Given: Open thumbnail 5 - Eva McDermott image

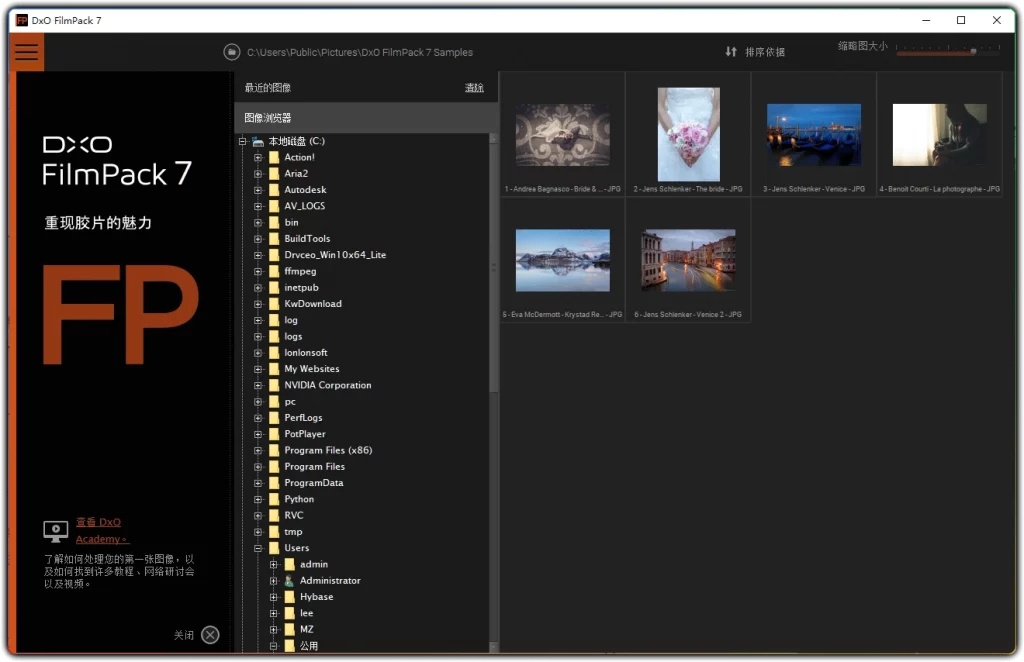Looking at the screenshot, I should click(562, 260).
